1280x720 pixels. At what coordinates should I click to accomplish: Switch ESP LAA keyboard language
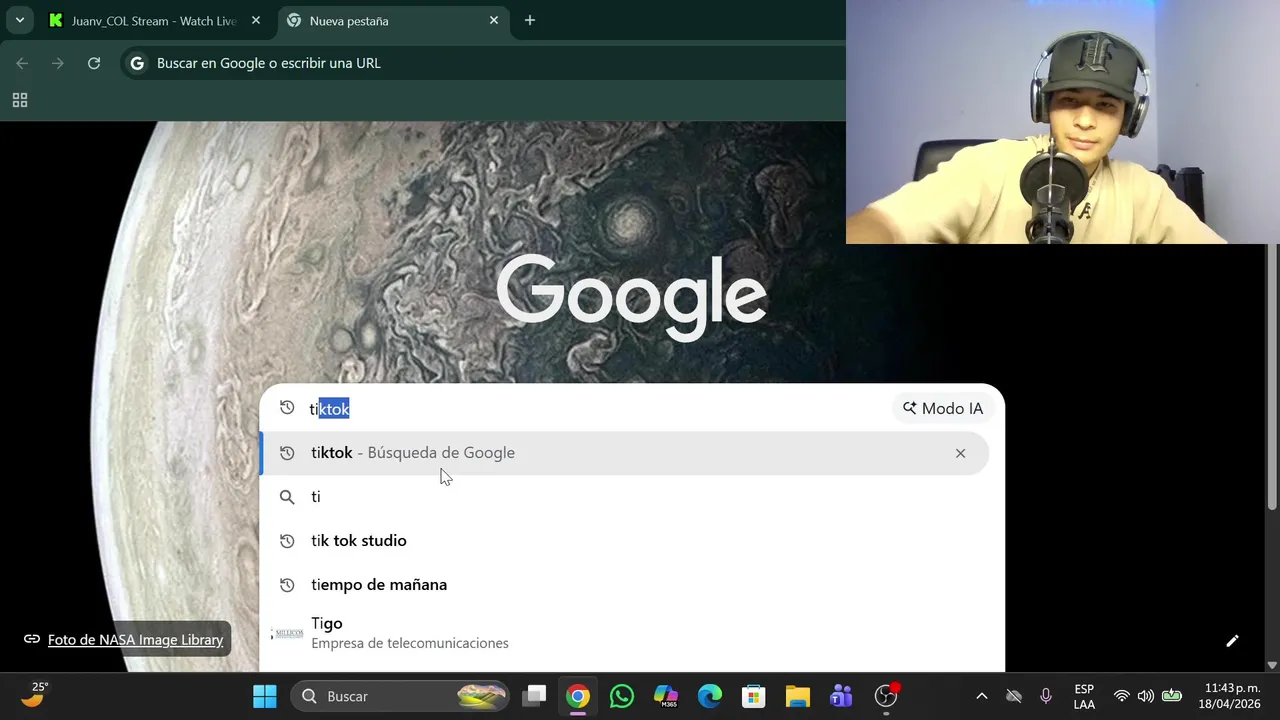1084,696
